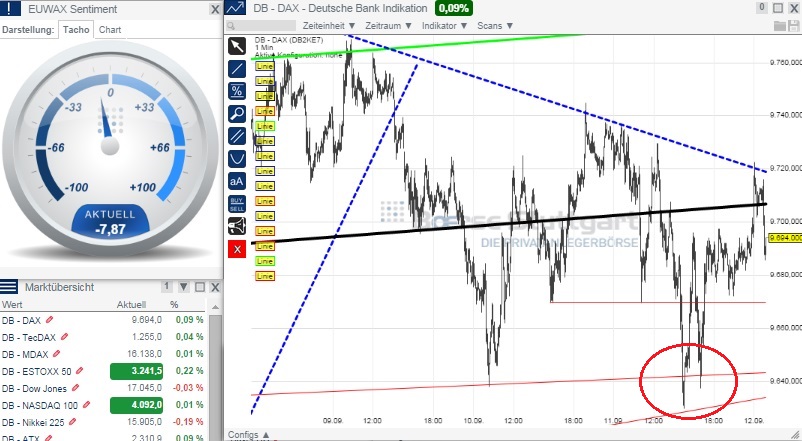Click the green 3.241,5 ESTOXX value cell
802x441 pixels.
pos(137,371)
